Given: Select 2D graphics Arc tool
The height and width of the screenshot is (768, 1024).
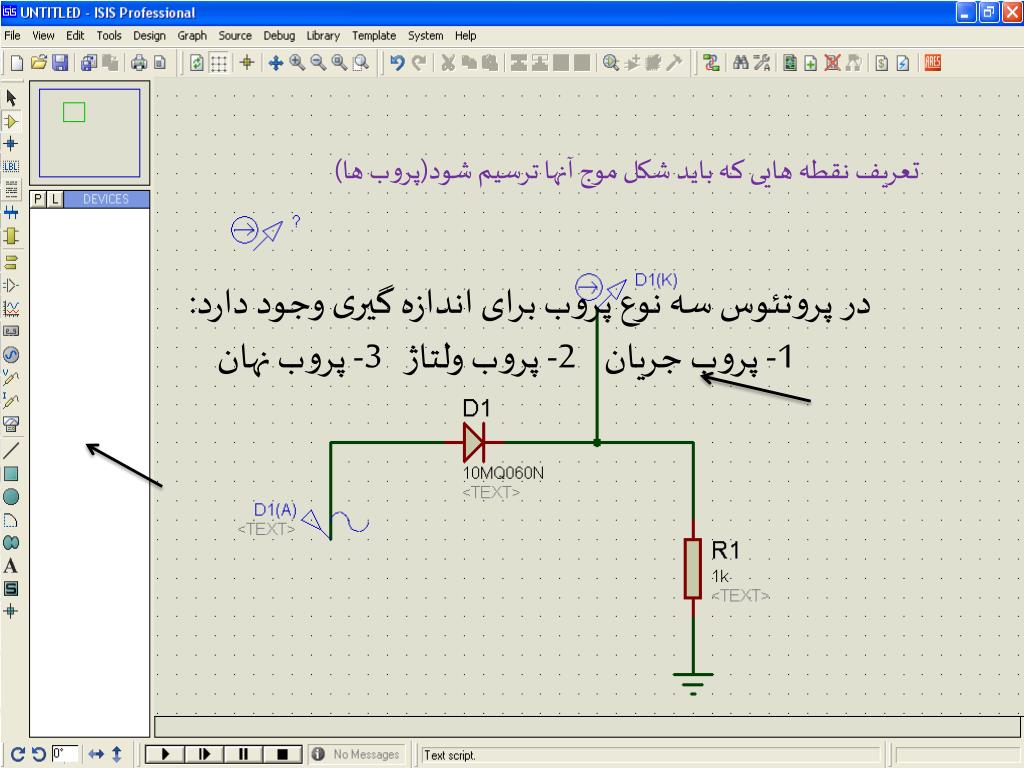Looking at the screenshot, I should [x=11, y=520].
